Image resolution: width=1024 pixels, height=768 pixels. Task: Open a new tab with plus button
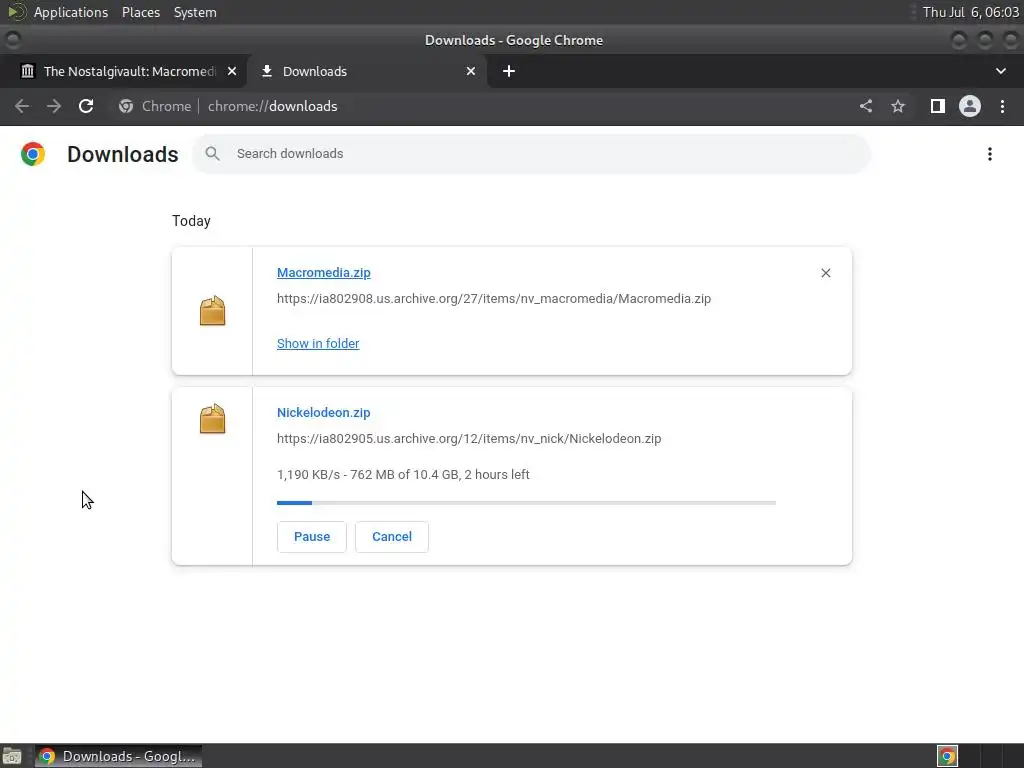509,71
